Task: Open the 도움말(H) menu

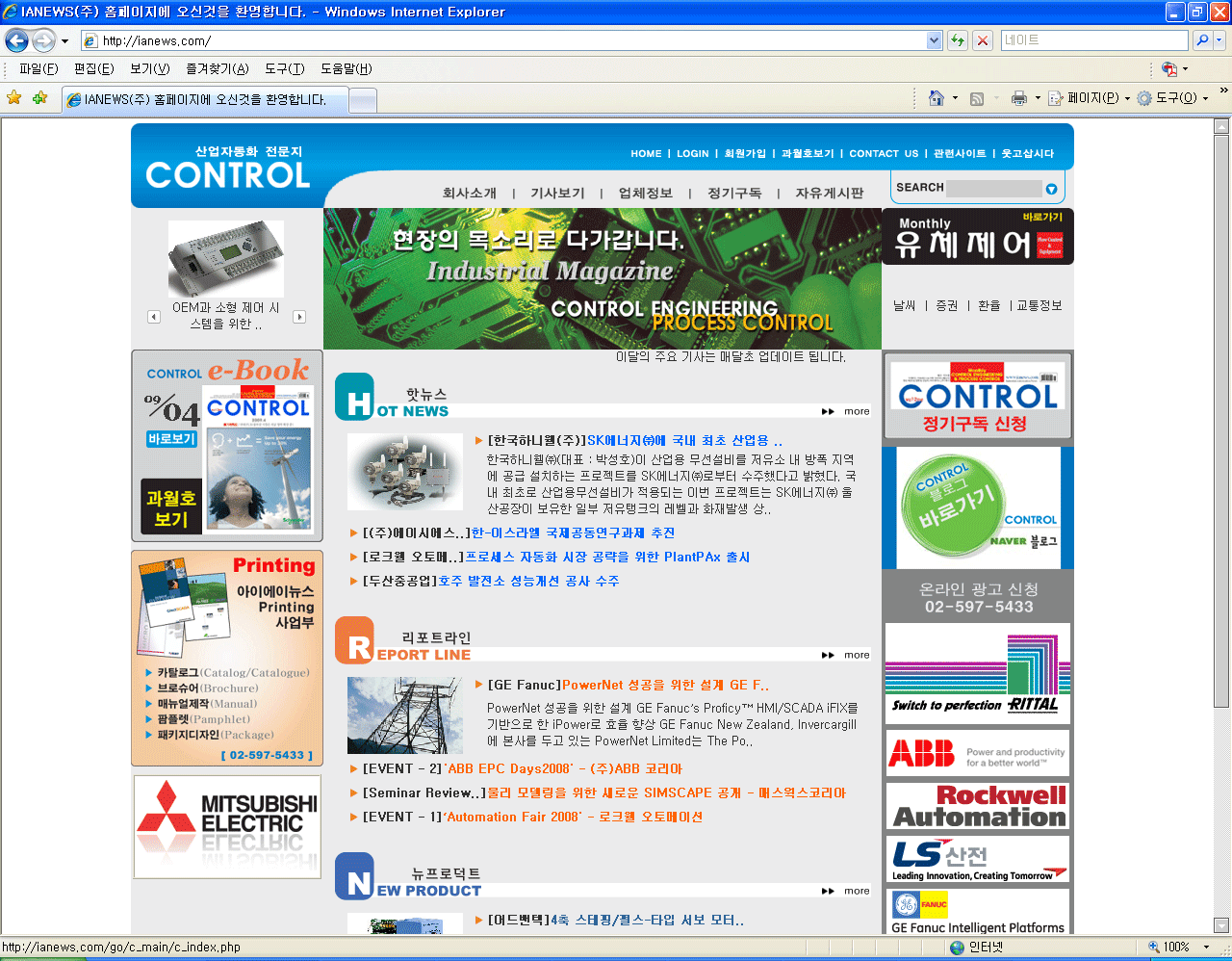Action: coord(346,69)
